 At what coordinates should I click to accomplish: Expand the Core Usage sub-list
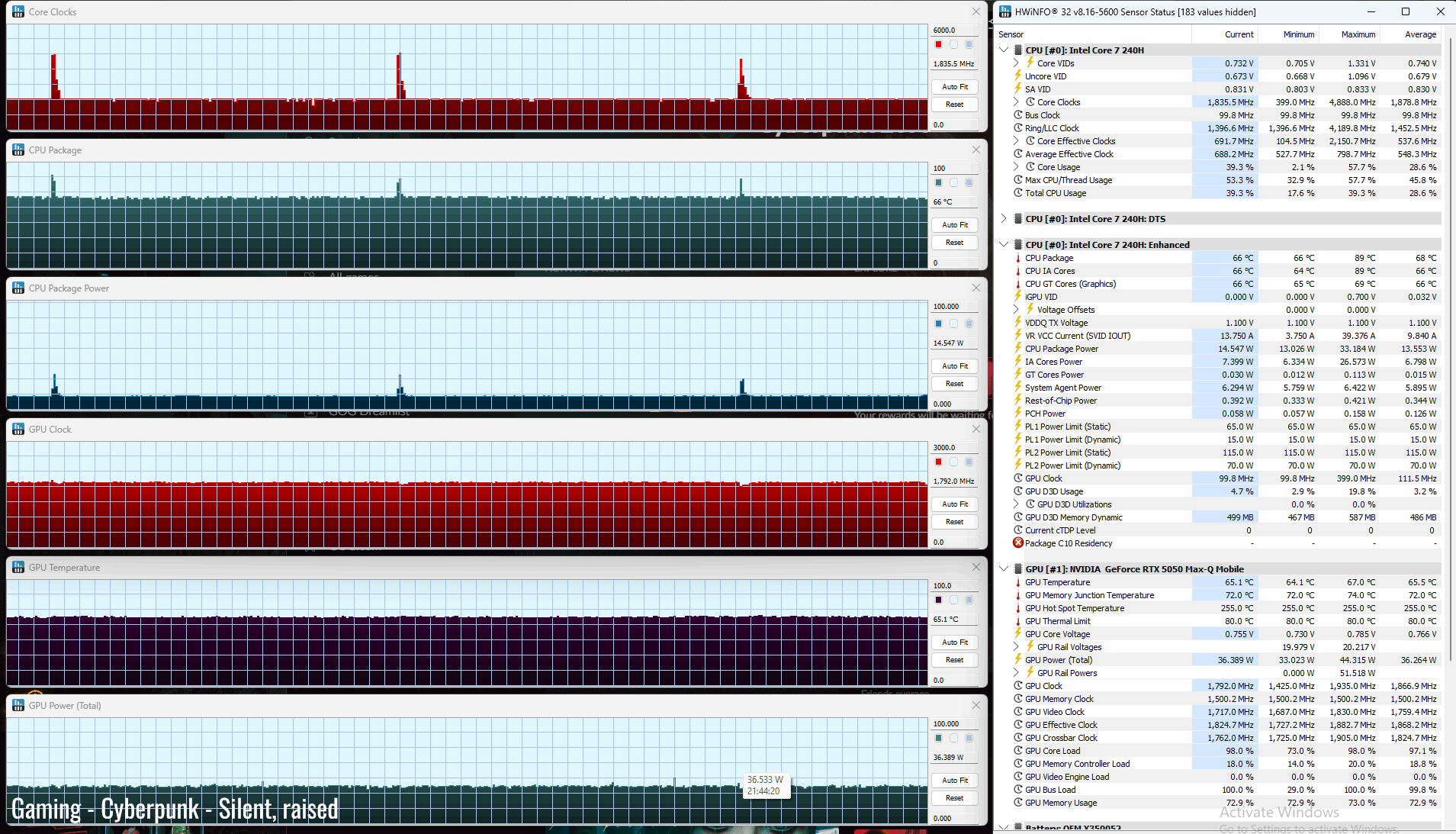[x=1016, y=167]
